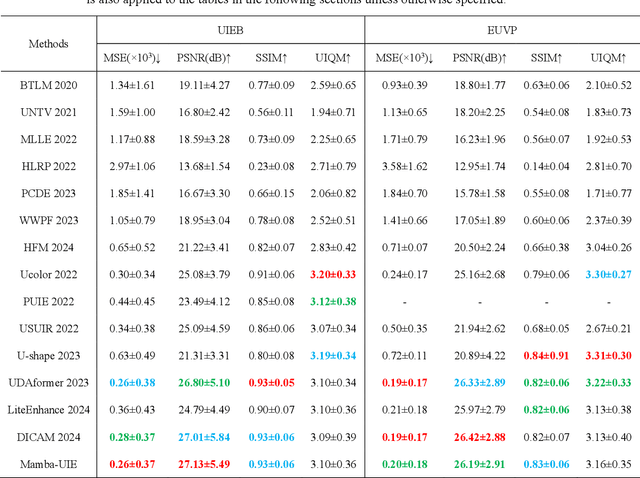Click the BTLM 2020 row label
Image resolution: width=640 pixels, height=478 pixels.
[x=47, y=87]
